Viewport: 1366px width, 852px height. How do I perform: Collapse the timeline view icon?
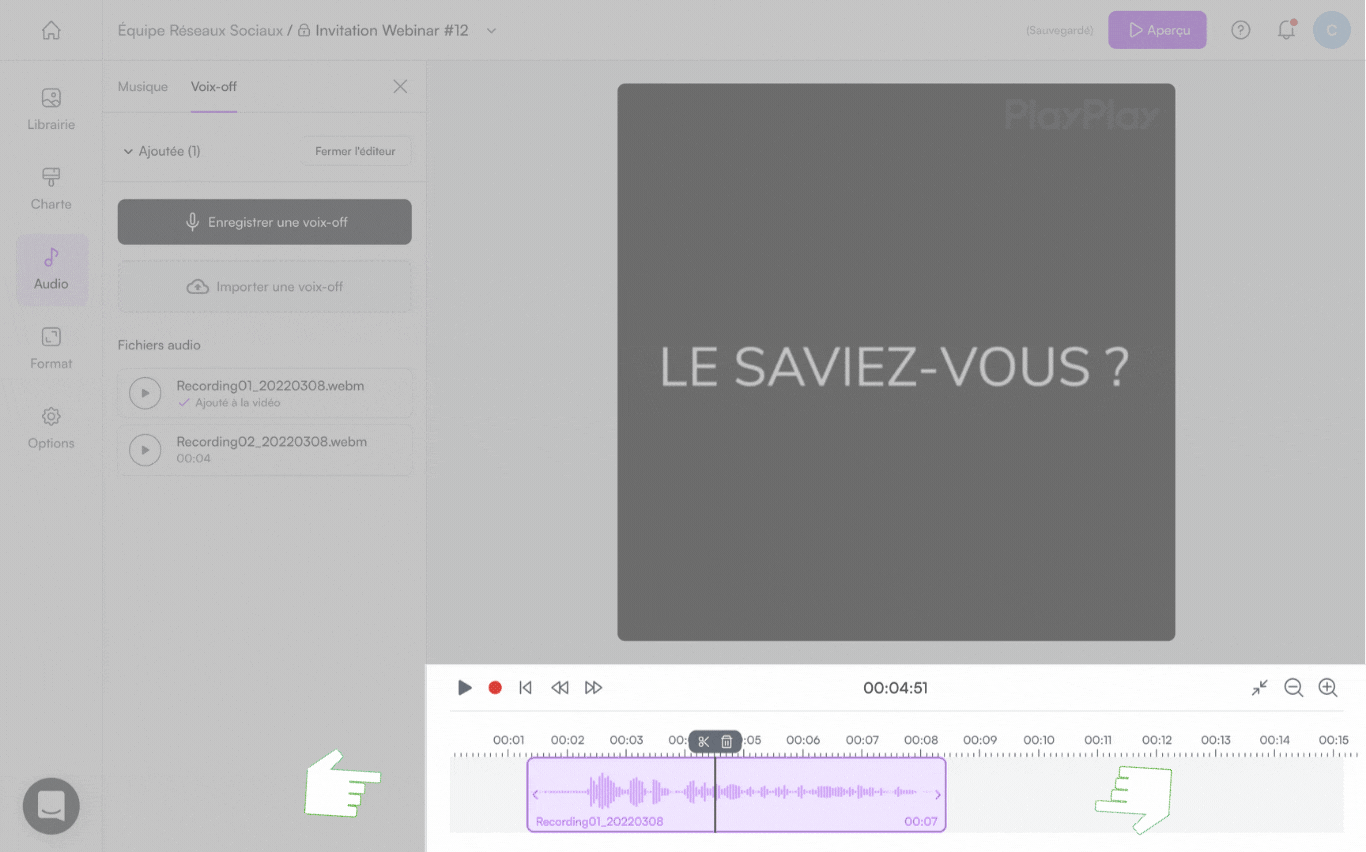tap(1260, 688)
